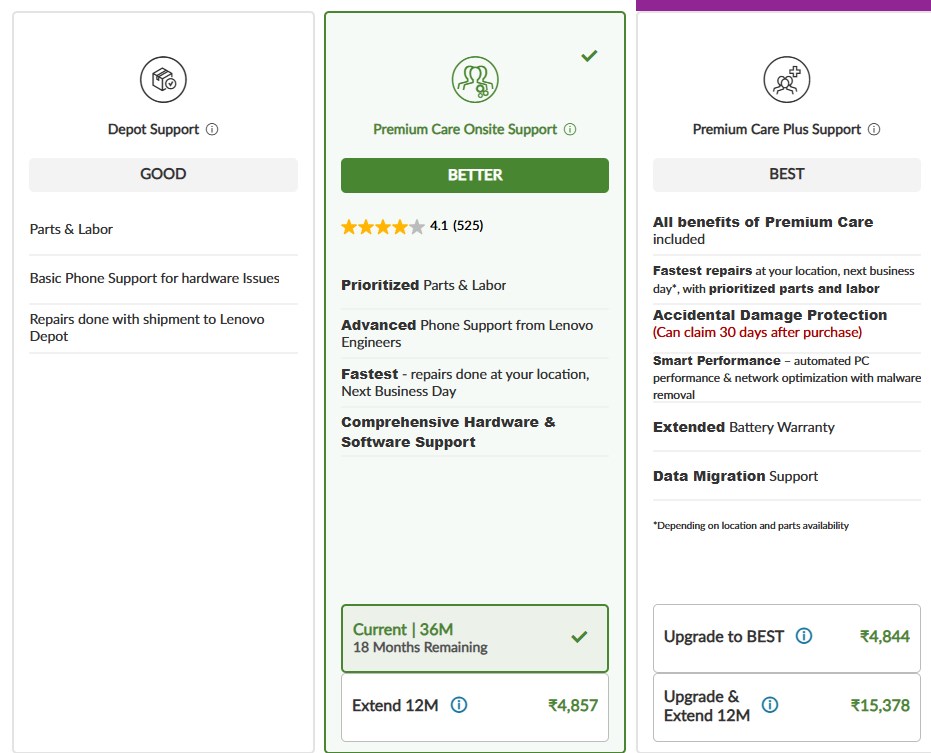Click the Premium Care Onsite Support icon
This screenshot has height=753, width=931.
(x=475, y=80)
